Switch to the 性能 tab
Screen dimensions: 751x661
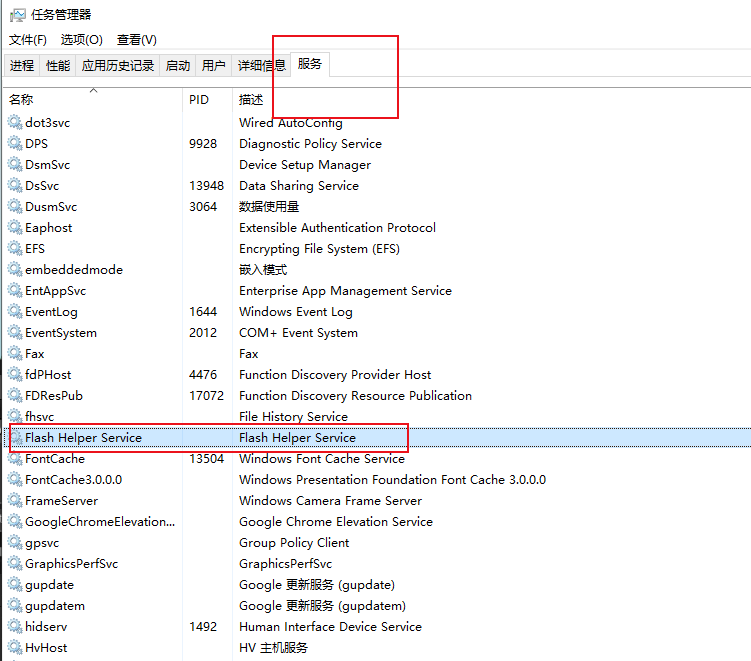(57, 65)
